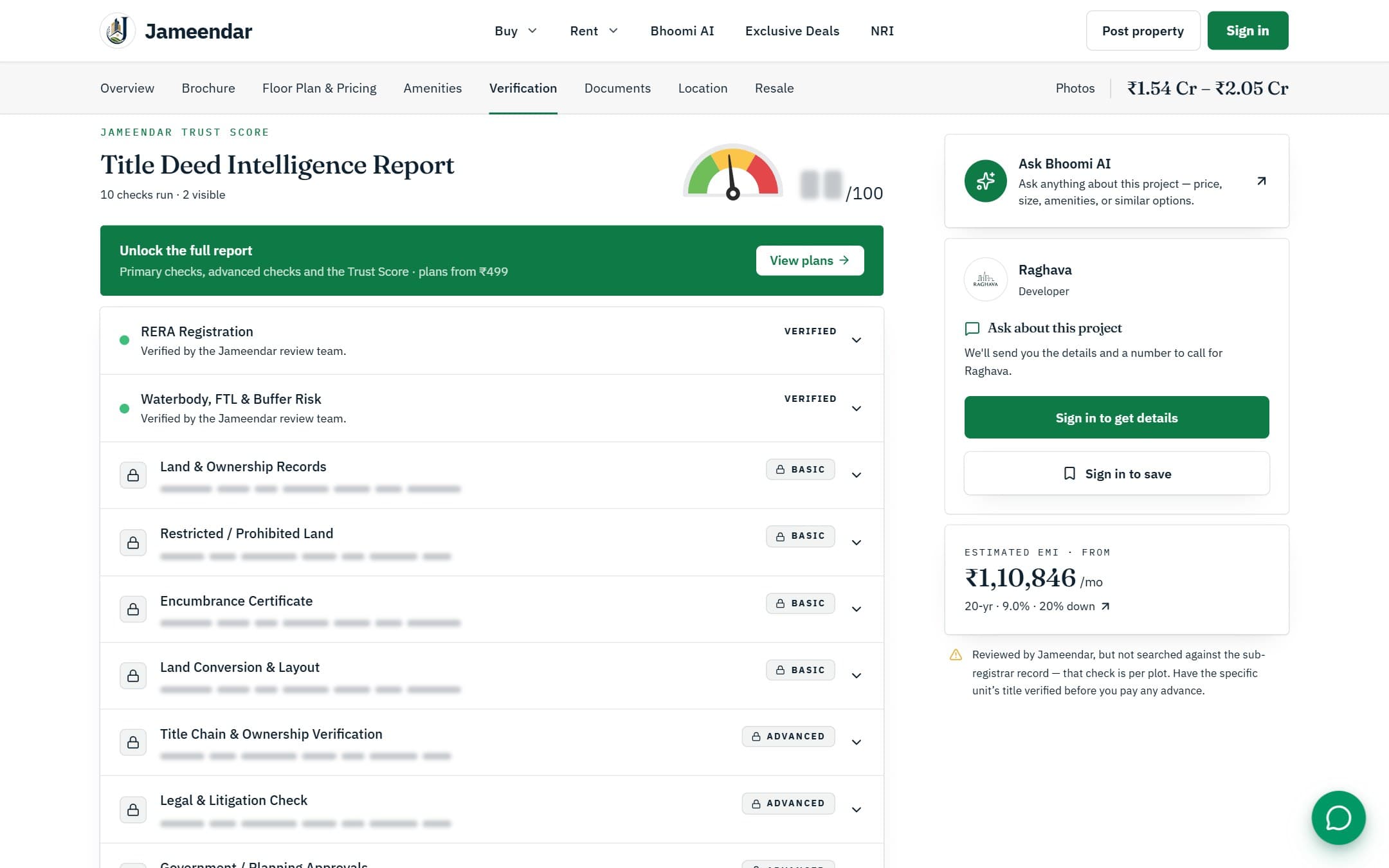Click ADVANCED badge on Title Chain & Ownership Verification

pyautogui.click(x=788, y=736)
